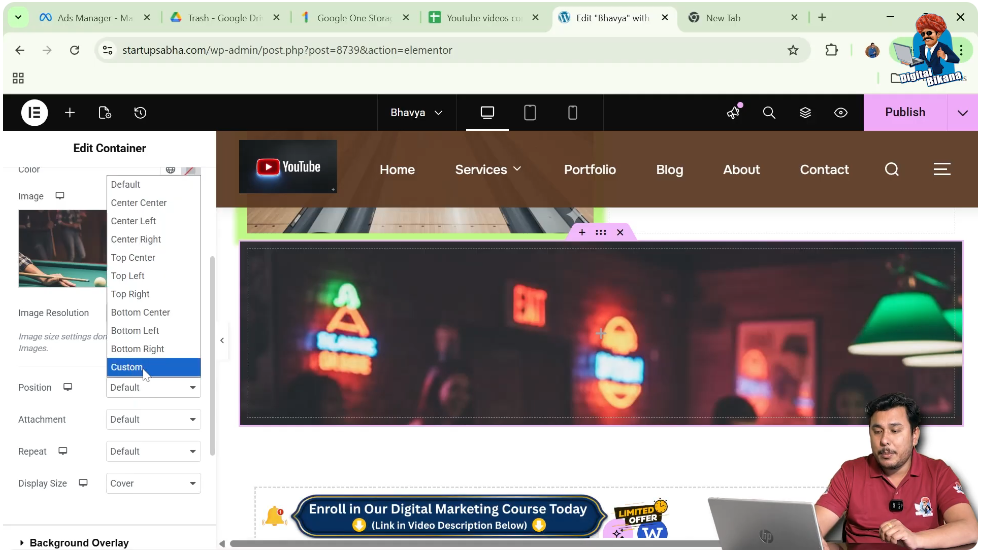
Task: Click the Add Element plus icon
Action: click(70, 113)
